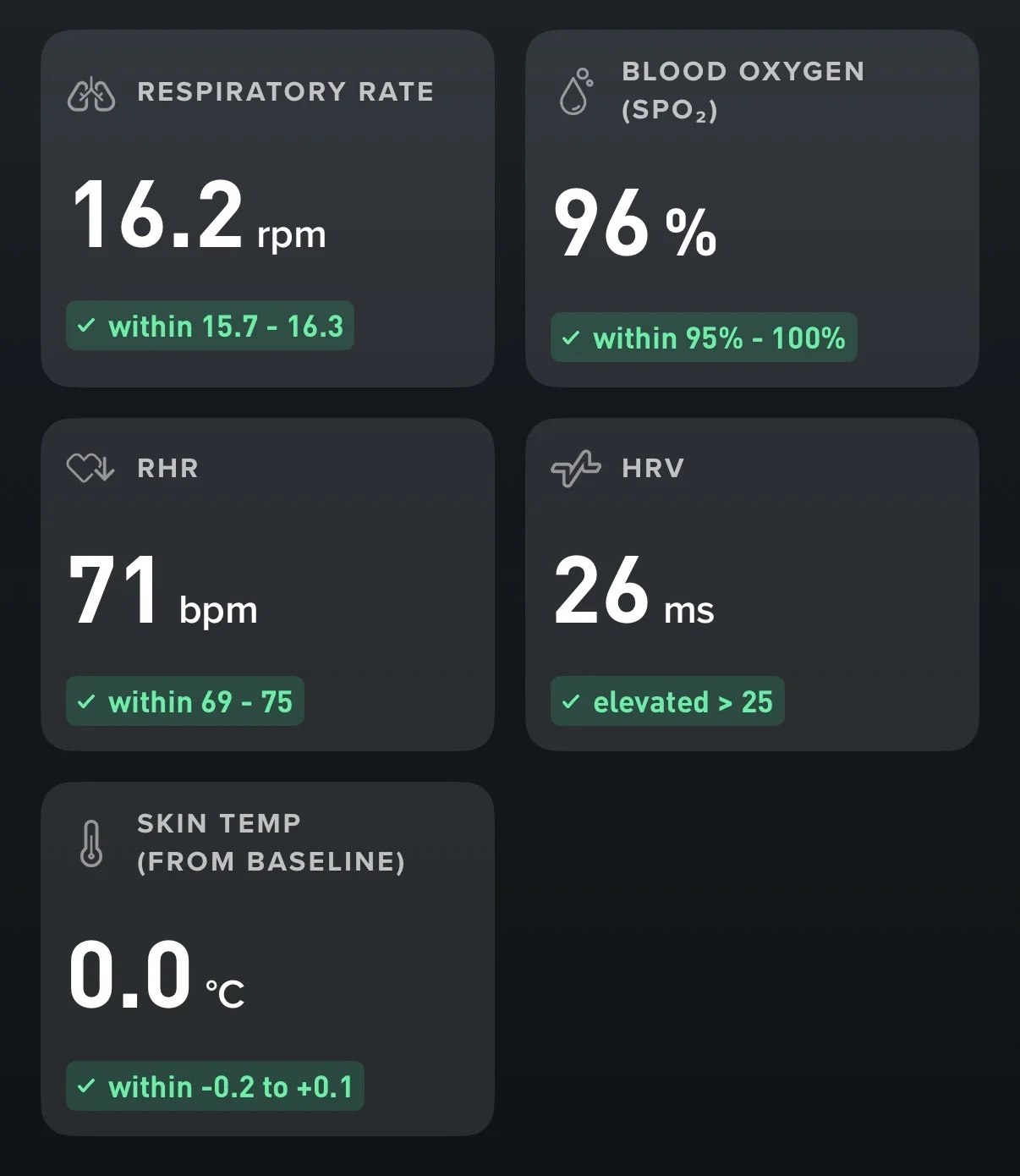This screenshot has width=1020, height=1176.
Task: Tap checkmark in 'within 69 - 75' badge
Action: pyautogui.click(x=86, y=701)
